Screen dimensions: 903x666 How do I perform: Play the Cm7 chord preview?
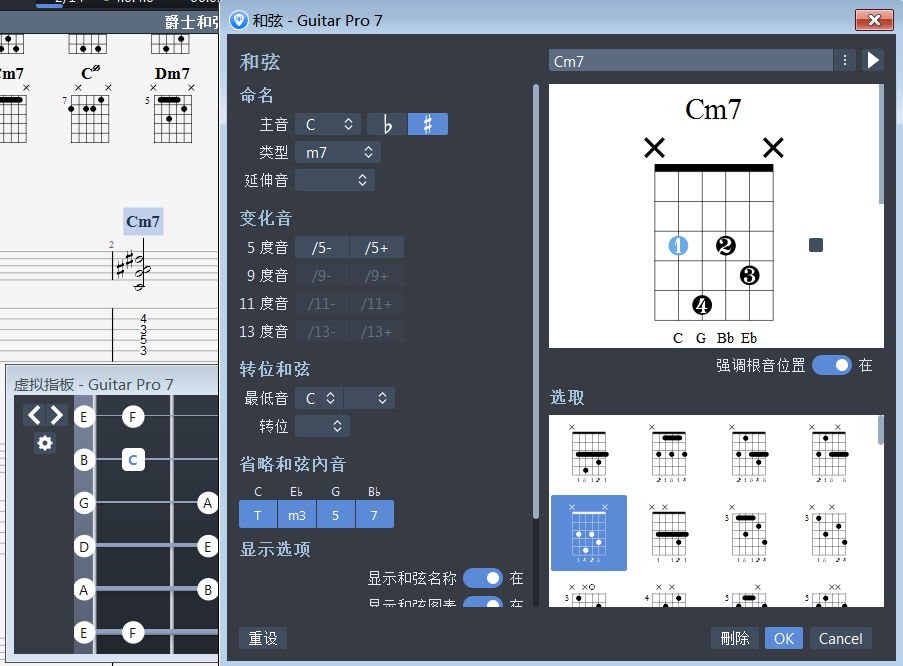[x=872, y=60]
